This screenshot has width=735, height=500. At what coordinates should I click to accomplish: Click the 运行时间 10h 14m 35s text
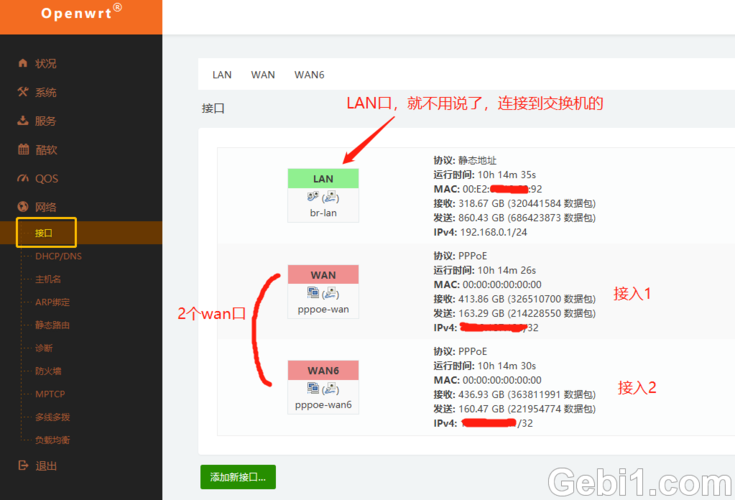[x=484, y=175]
